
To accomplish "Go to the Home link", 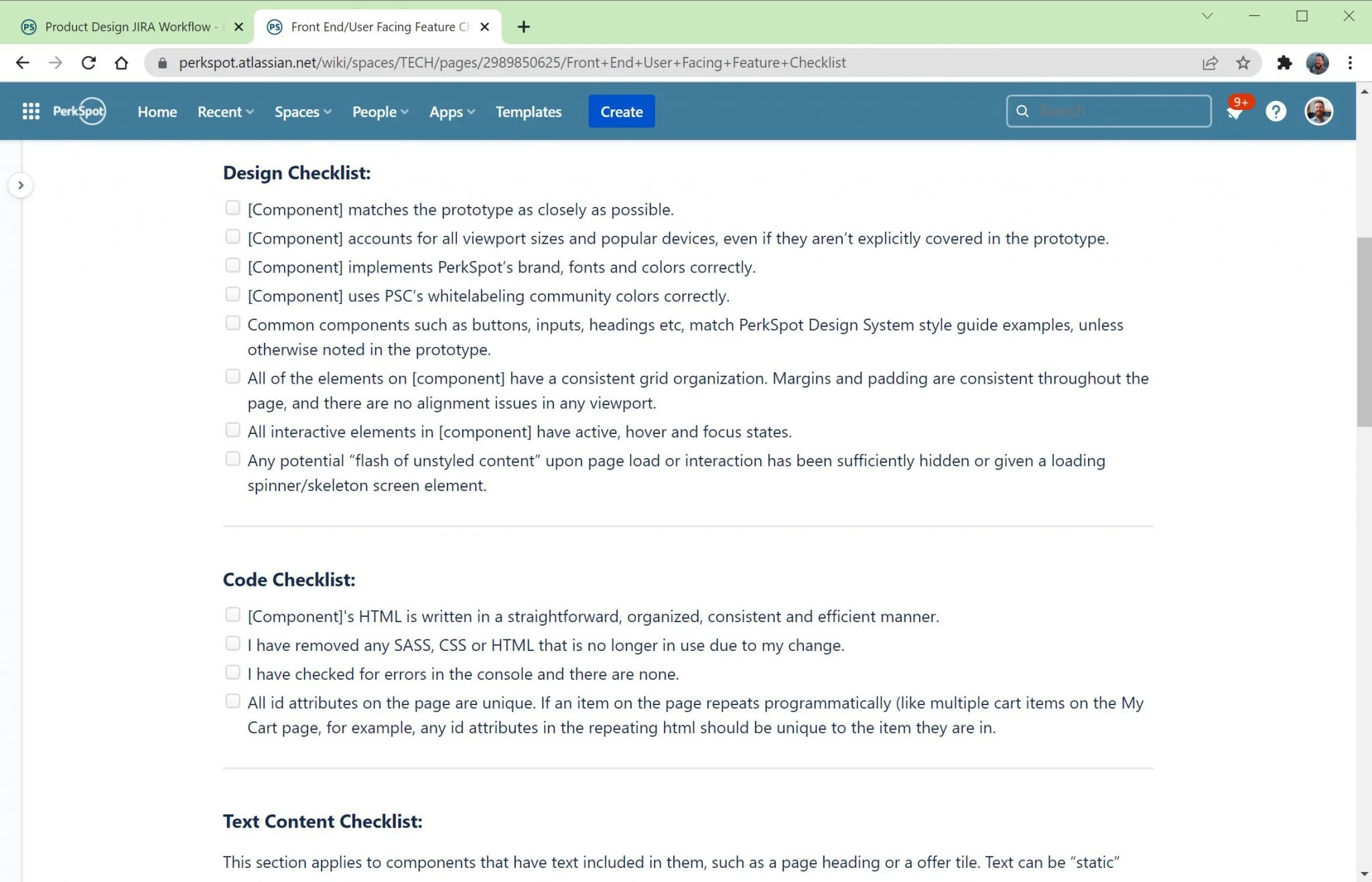I will point(157,112).
